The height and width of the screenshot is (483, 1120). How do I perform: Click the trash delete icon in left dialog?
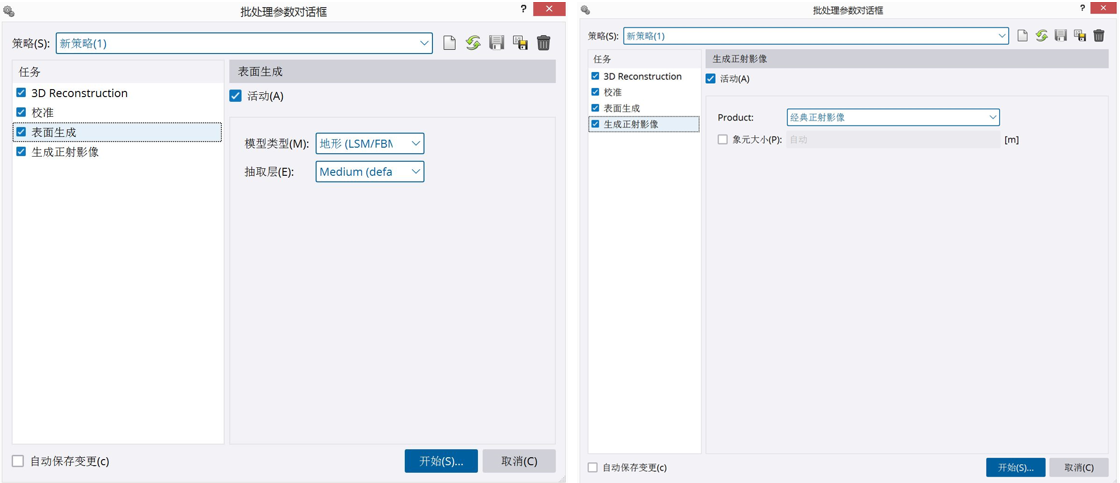pos(544,43)
